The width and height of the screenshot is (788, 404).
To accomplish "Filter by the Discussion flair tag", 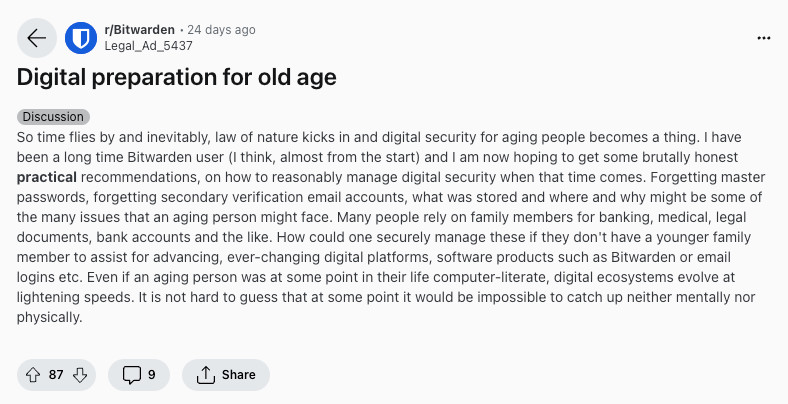I will (x=52, y=117).
